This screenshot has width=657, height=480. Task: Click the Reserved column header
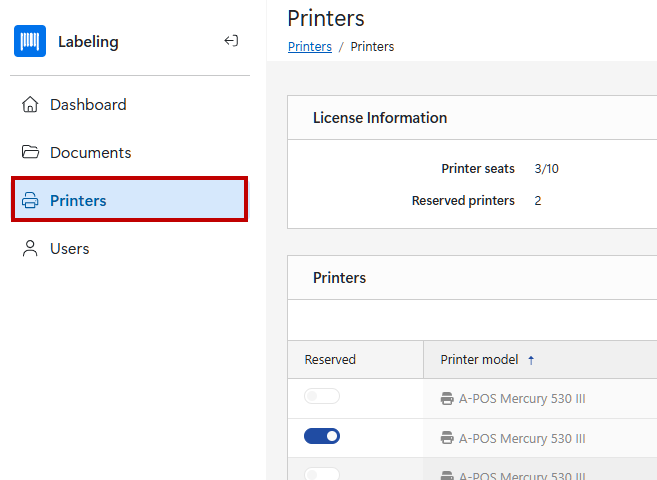pyautogui.click(x=330, y=360)
